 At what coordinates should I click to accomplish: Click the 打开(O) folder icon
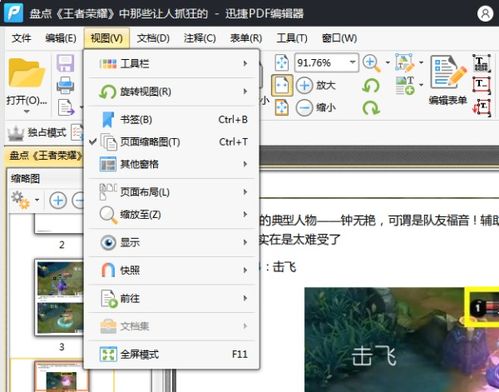tap(26, 73)
